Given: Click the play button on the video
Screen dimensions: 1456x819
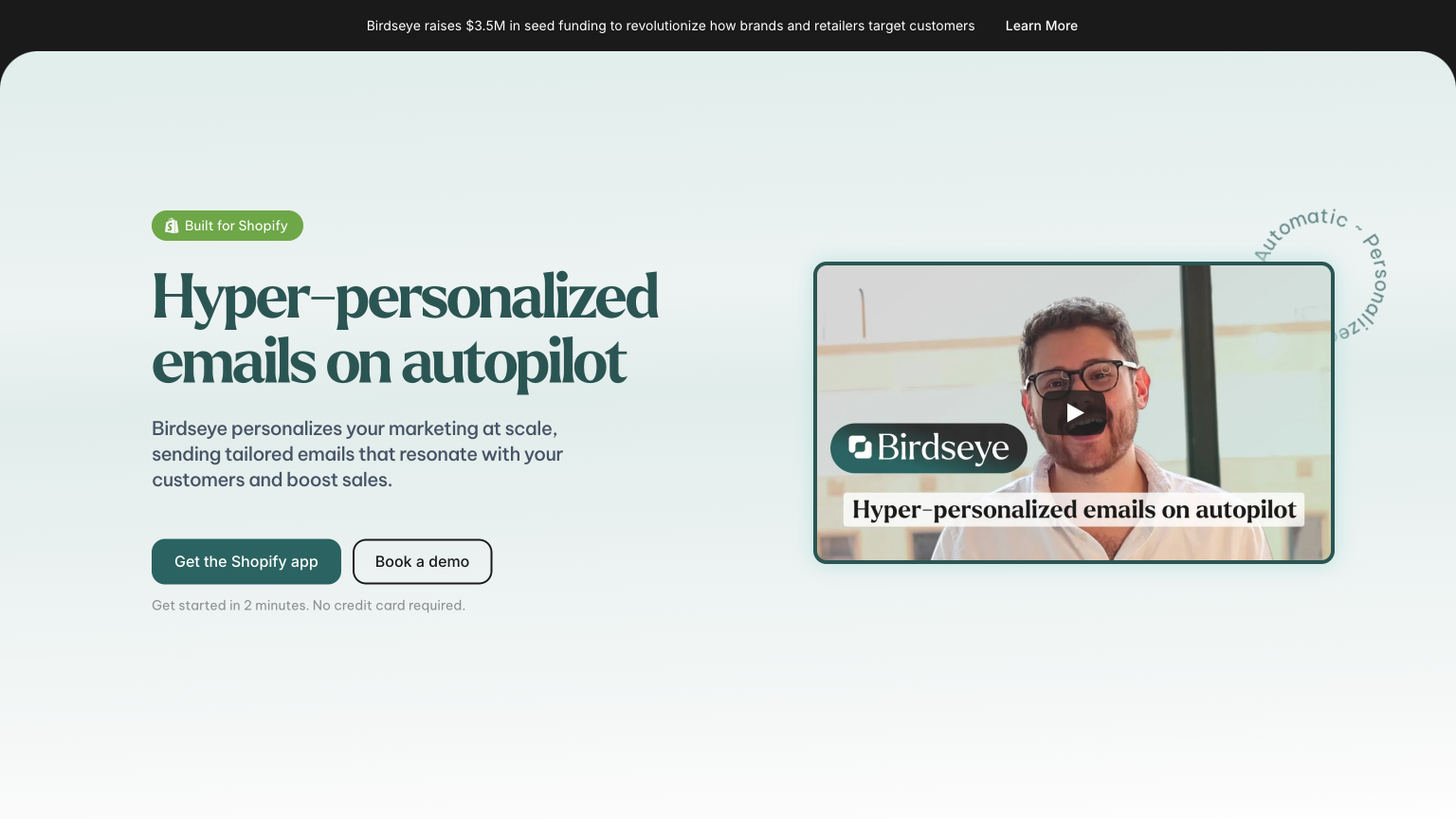Looking at the screenshot, I should click(1074, 412).
